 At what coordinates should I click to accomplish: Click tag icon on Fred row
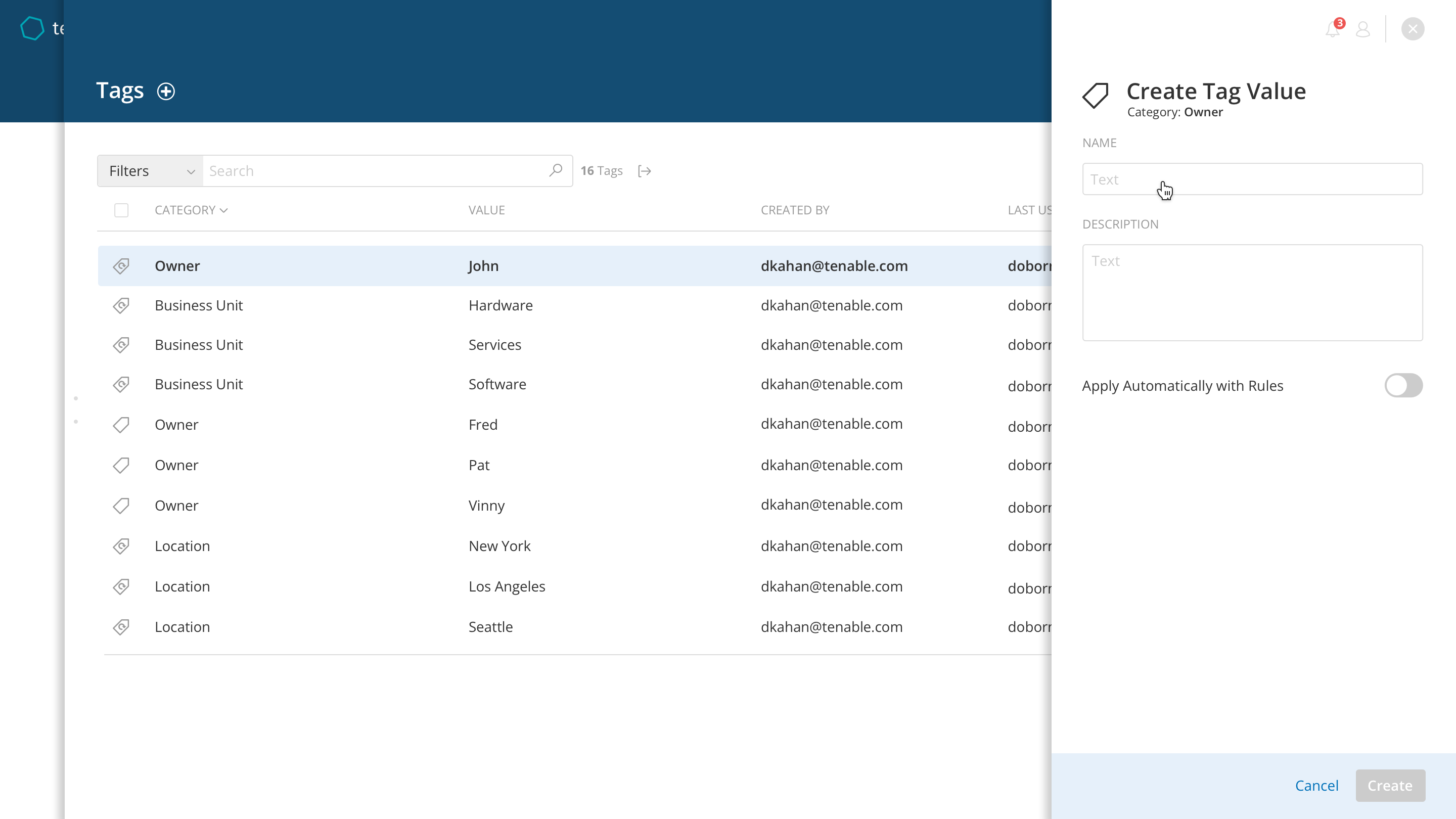[121, 425]
